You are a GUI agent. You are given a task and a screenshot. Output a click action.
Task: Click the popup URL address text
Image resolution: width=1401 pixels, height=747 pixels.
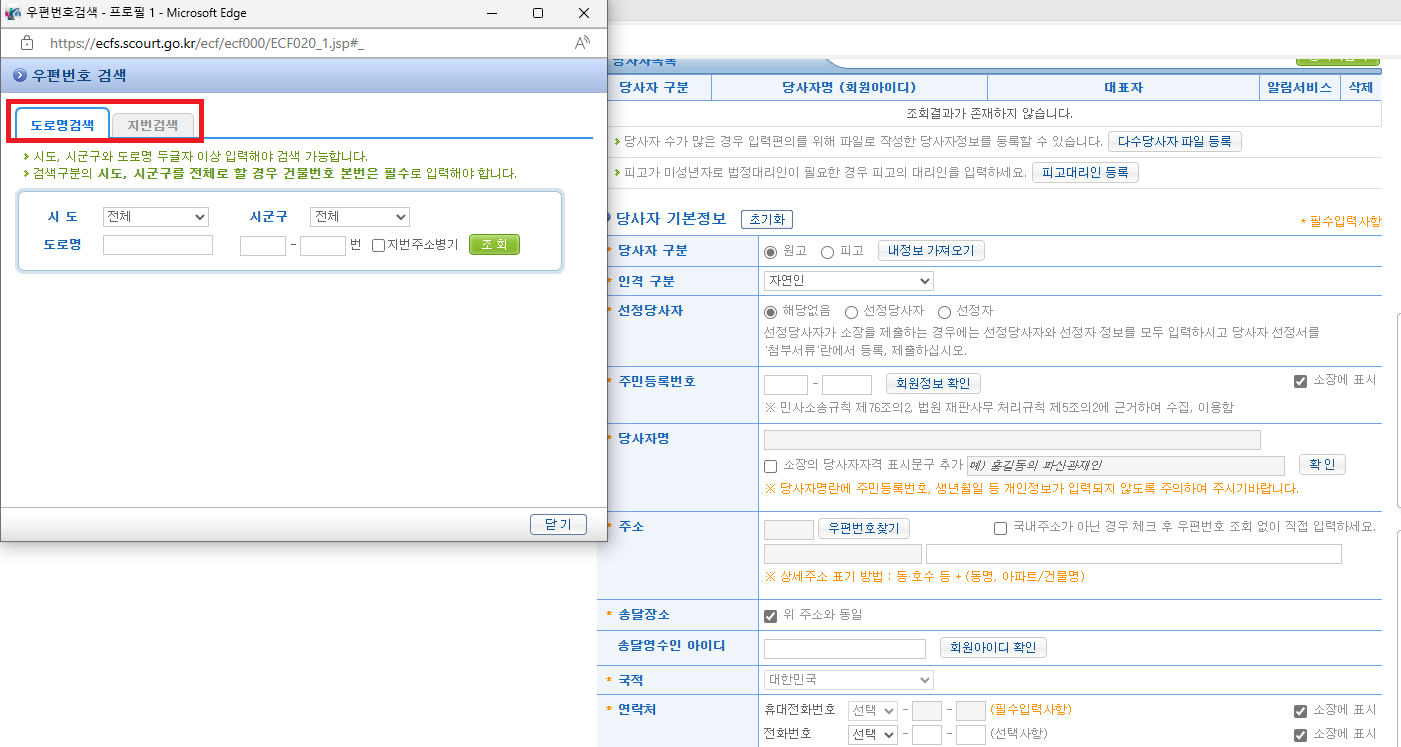tap(207, 44)
